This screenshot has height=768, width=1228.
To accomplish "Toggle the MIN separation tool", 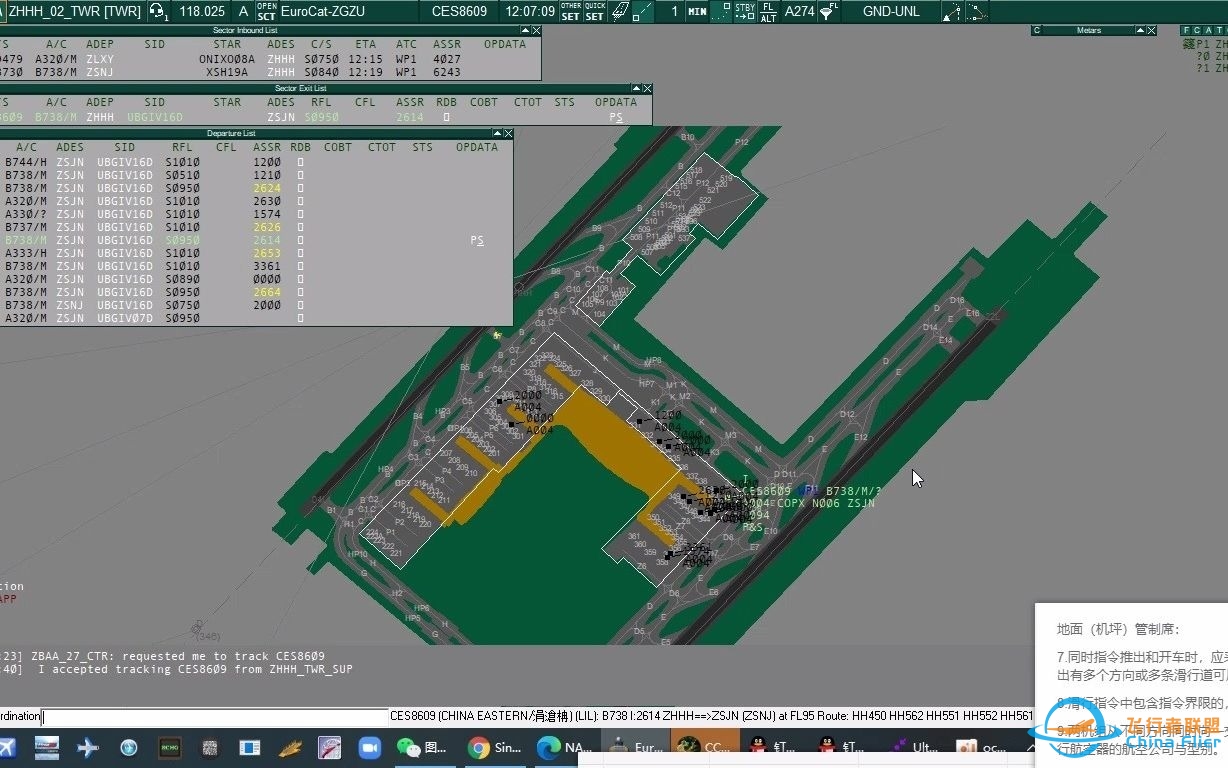I will [x=697, y=12].
